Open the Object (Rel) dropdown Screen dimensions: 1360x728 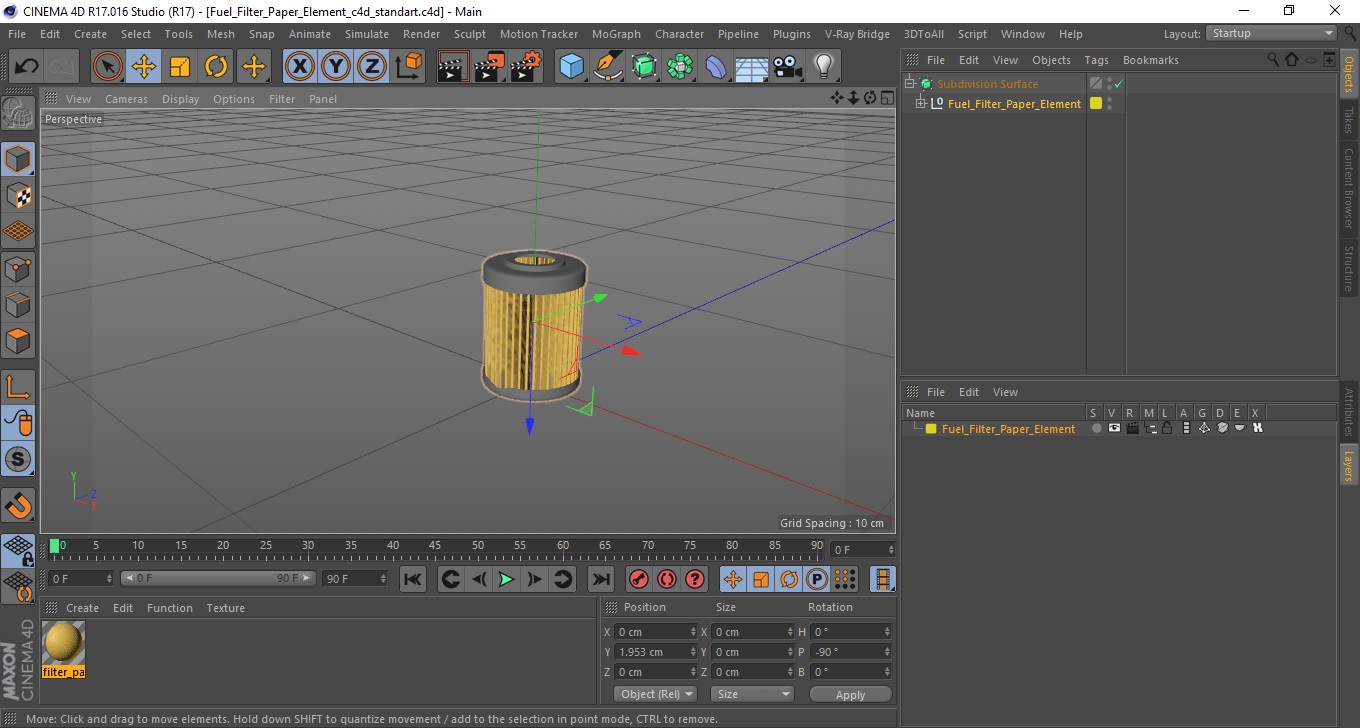pos(655,694)
